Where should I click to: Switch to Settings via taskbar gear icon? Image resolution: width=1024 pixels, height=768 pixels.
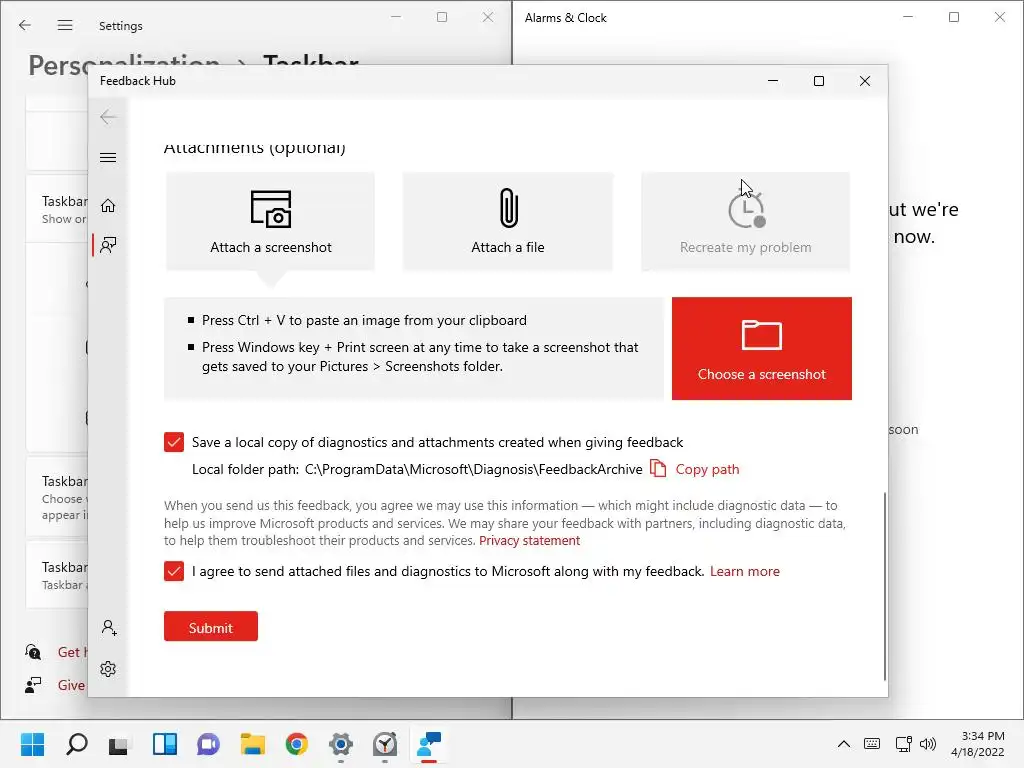coord(341,744)
